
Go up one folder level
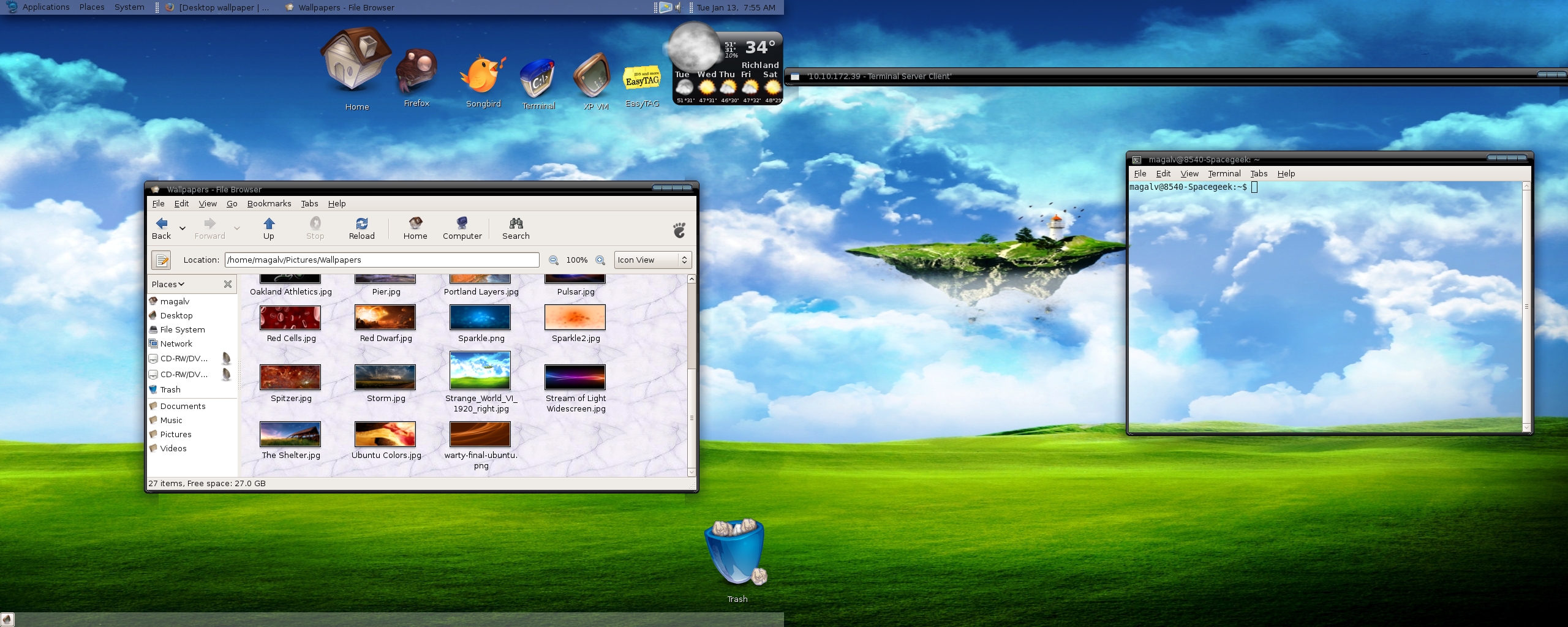click(268, 228)
